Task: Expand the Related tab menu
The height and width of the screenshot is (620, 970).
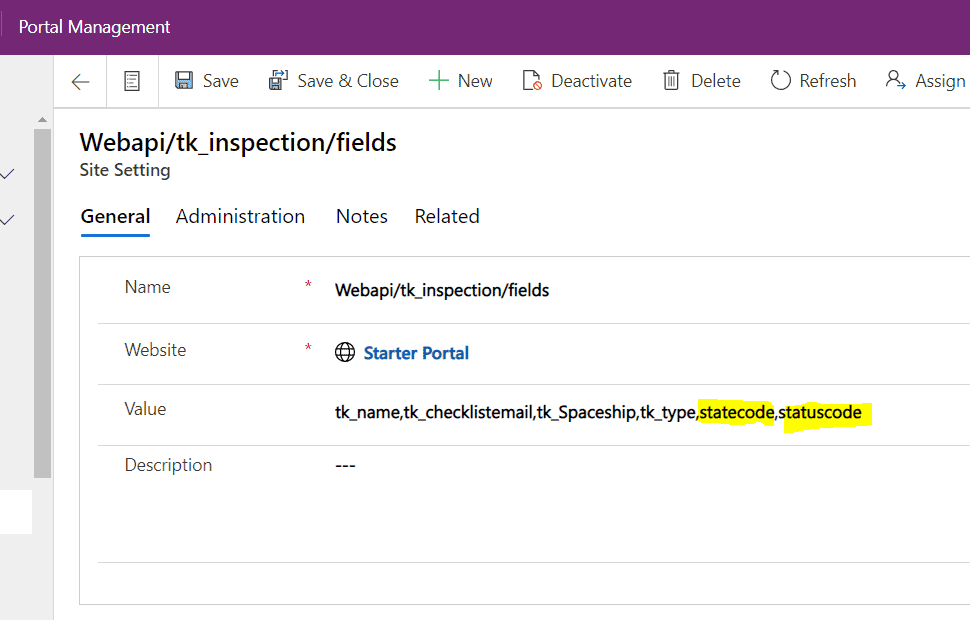Action: tap(447, 217)
